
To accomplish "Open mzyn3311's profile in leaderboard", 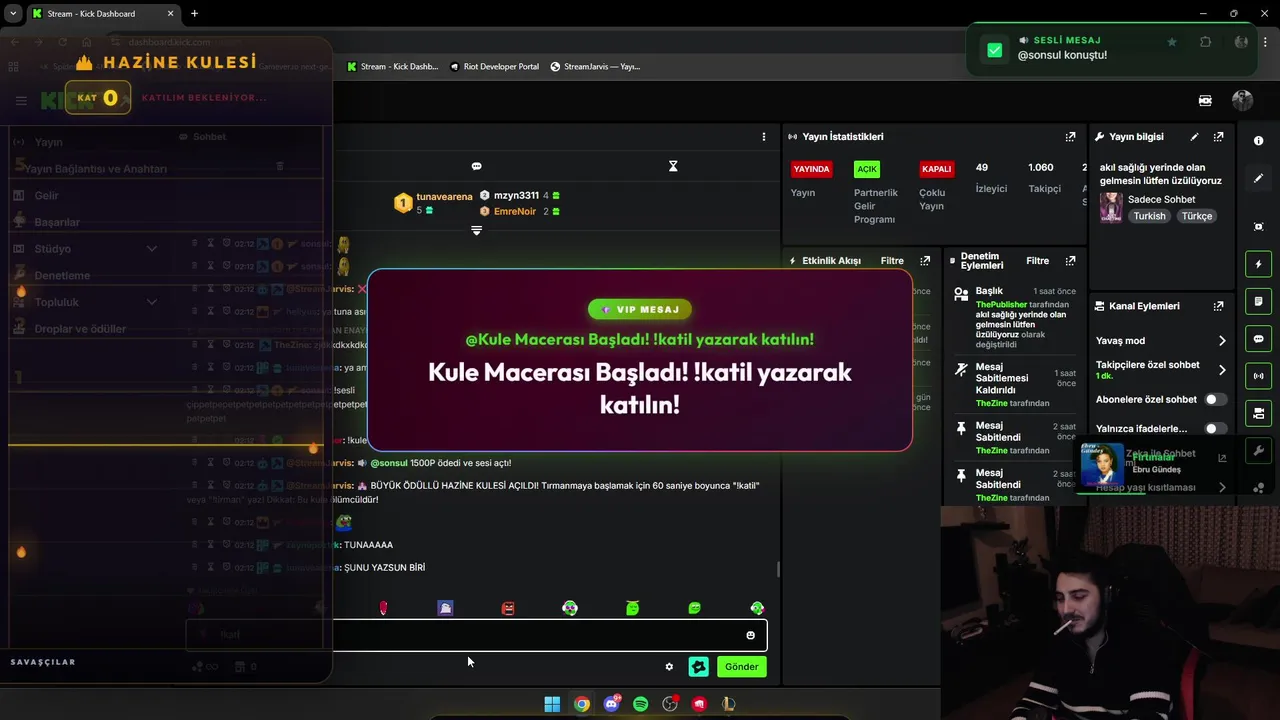I will (516, 196).
